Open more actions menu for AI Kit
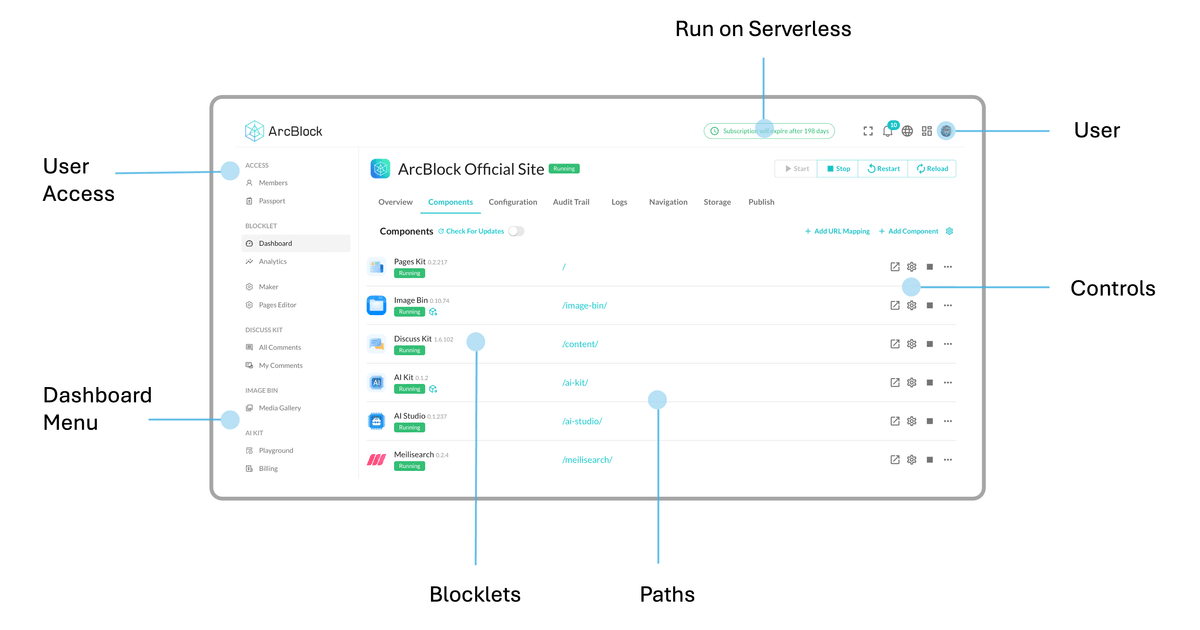The image size is (1200, 630). (948, 382)
